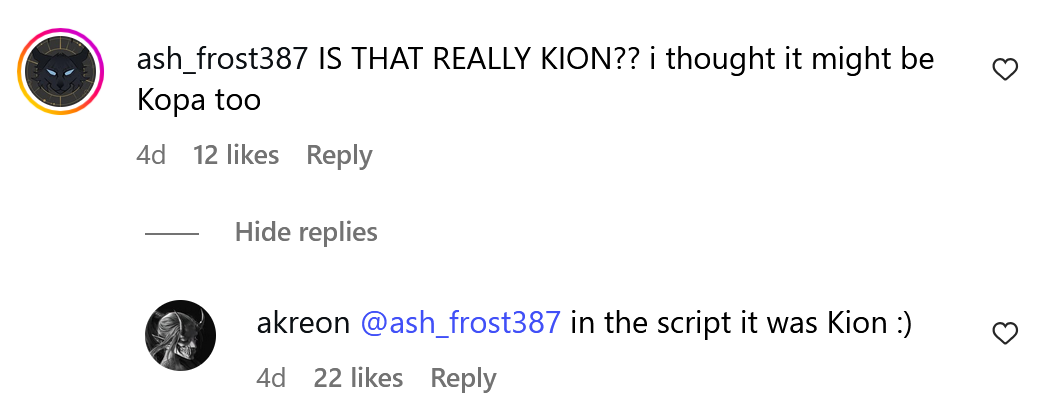Reply to ash_frost387's comment
The height and width of the screenshot is (417, 1042).
click(x=339, y=155)
